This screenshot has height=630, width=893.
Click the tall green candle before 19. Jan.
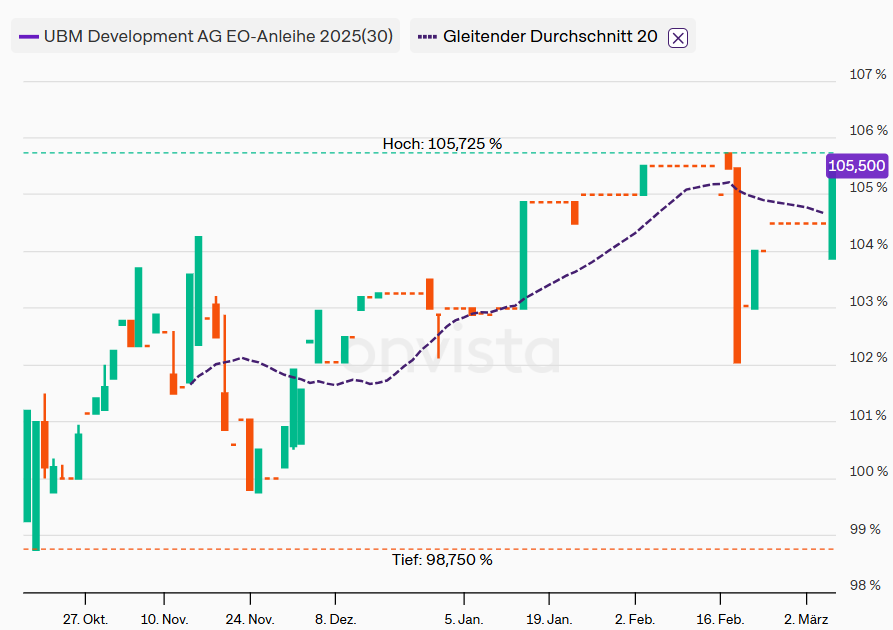523,255
